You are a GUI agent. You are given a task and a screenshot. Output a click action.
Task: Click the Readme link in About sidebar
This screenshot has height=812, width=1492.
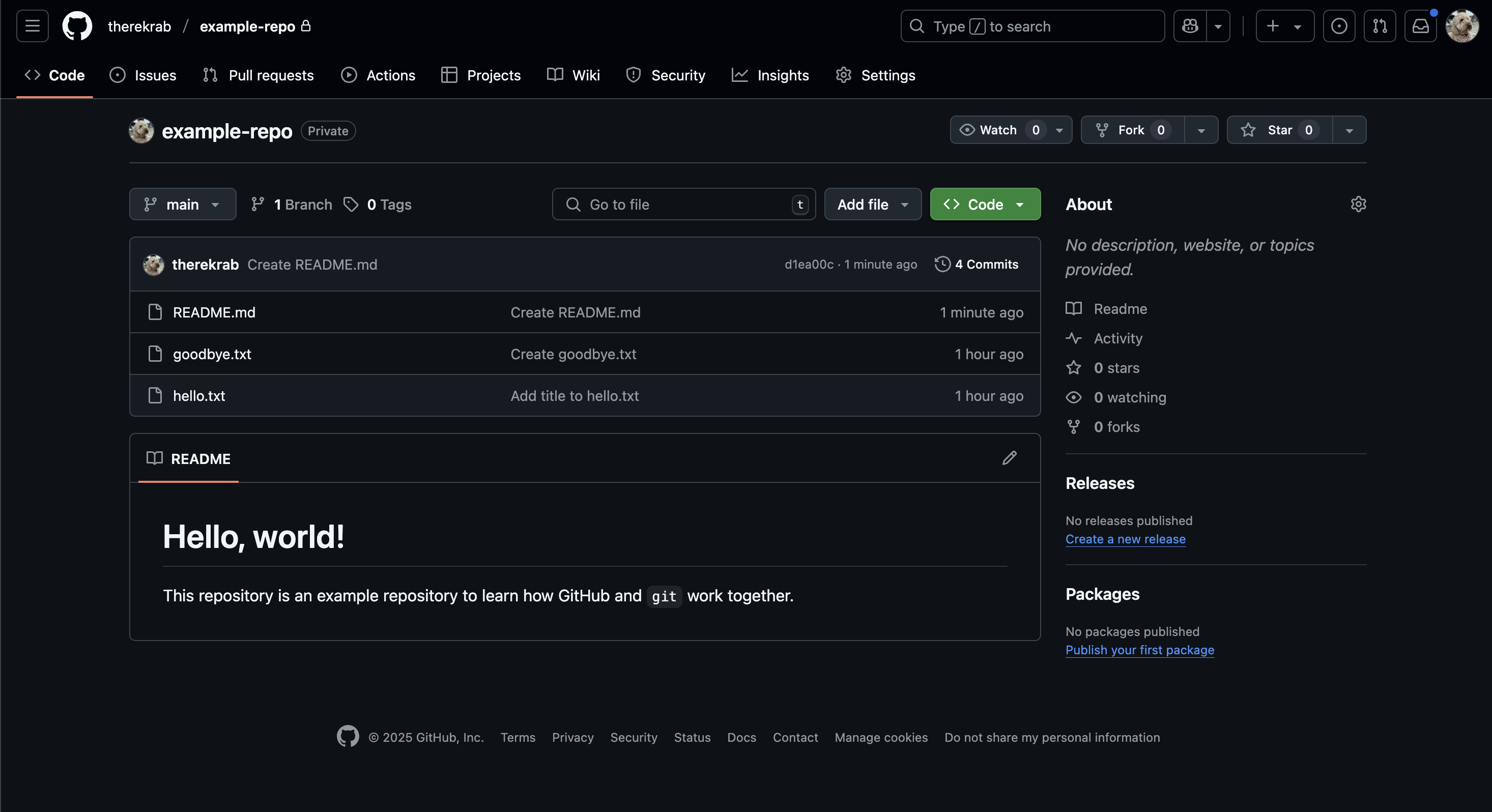coord(1106,309)
